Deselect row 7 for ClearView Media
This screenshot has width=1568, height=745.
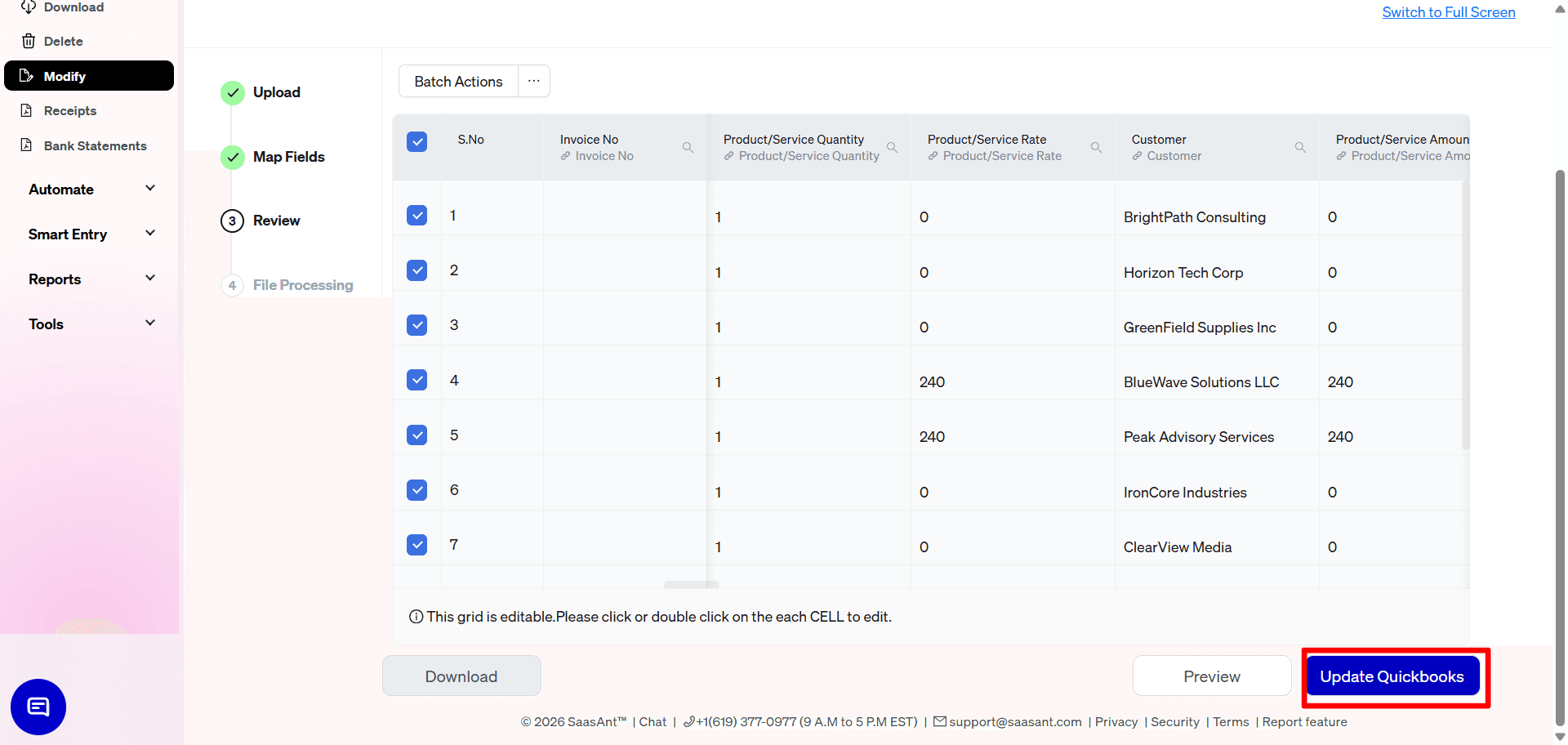point(416,545)
